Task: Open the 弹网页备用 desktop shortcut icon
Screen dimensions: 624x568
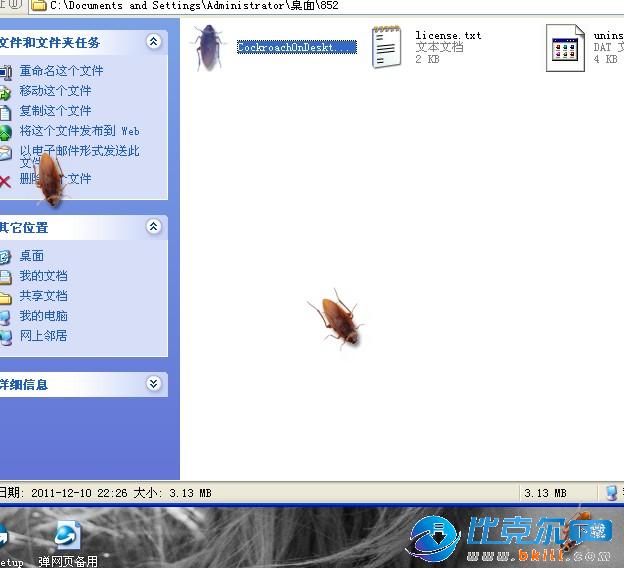Action: [x=68, y=537]
